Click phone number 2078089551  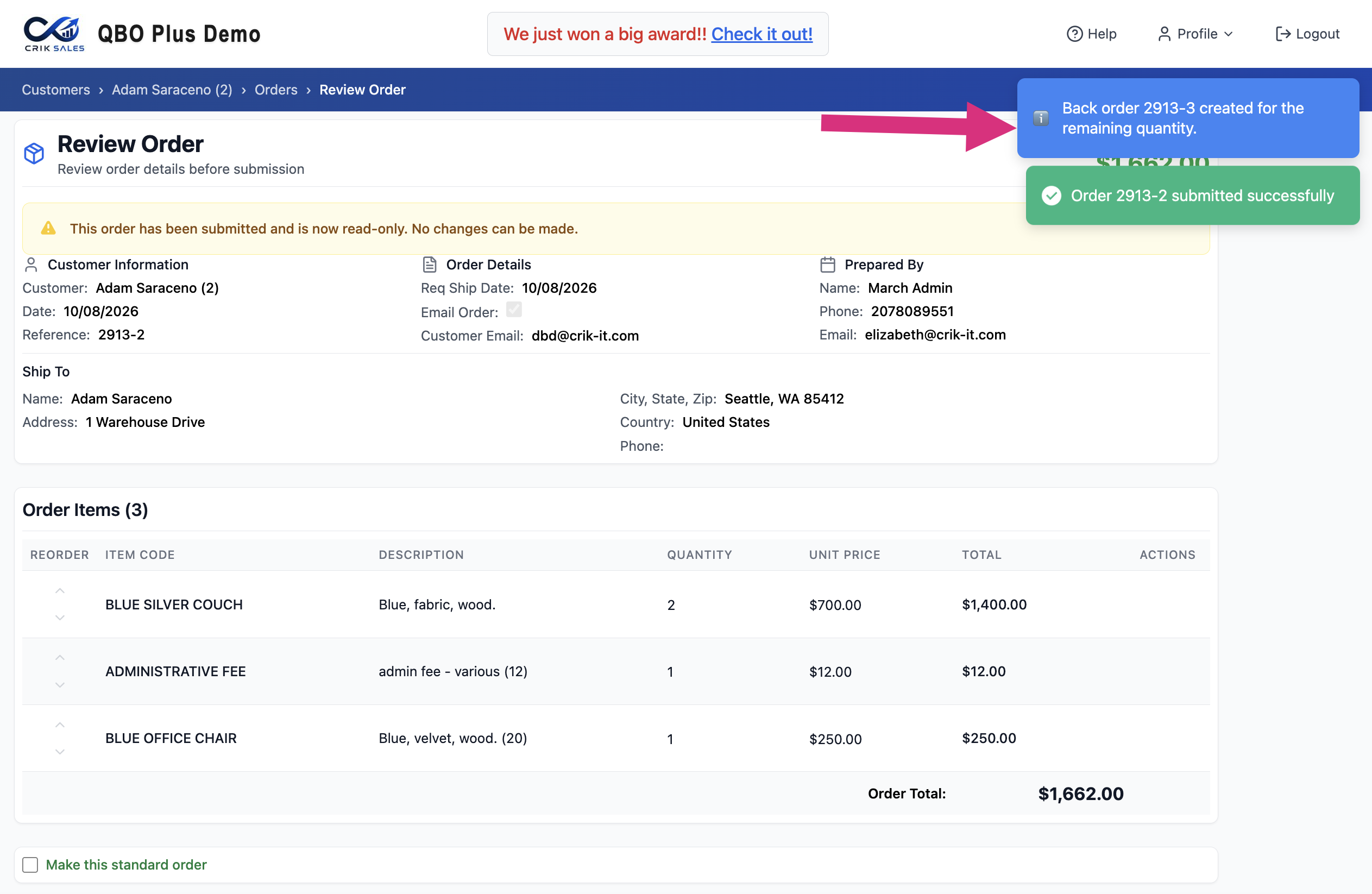912,311
